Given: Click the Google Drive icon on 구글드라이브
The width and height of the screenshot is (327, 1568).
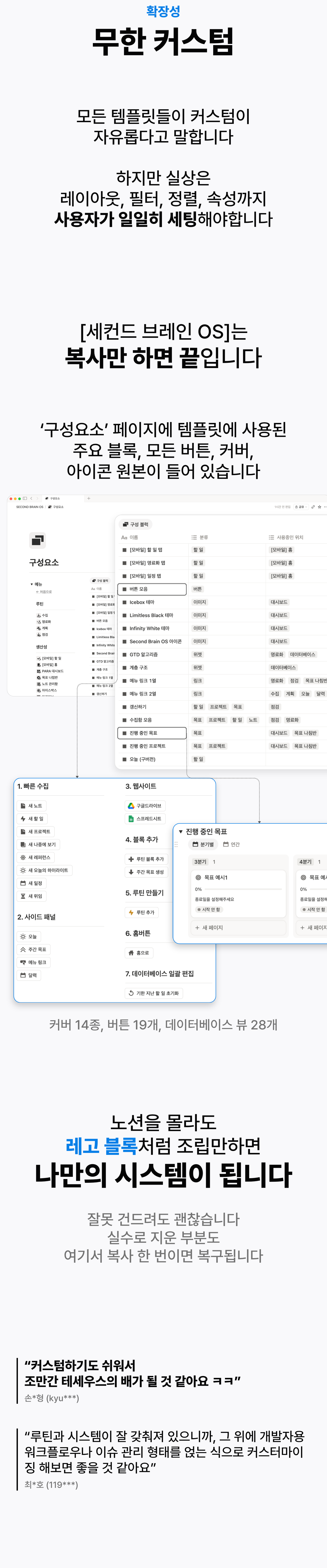Looking at the screenshot, I should [x=131, y=806].
